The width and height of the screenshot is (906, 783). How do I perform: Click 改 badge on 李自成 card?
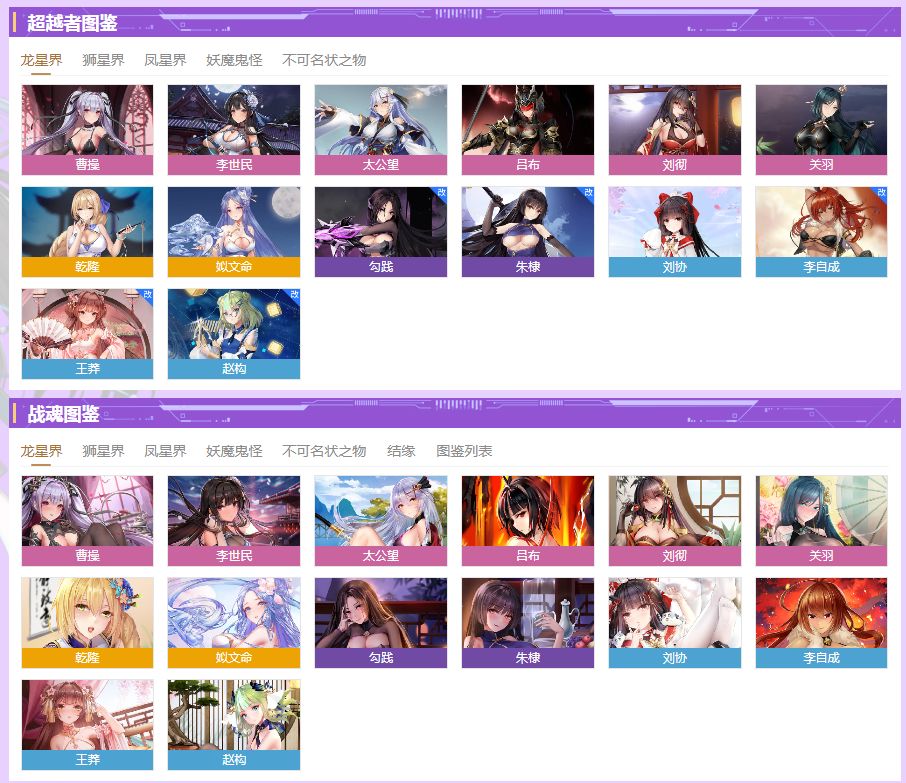point(882,192)
